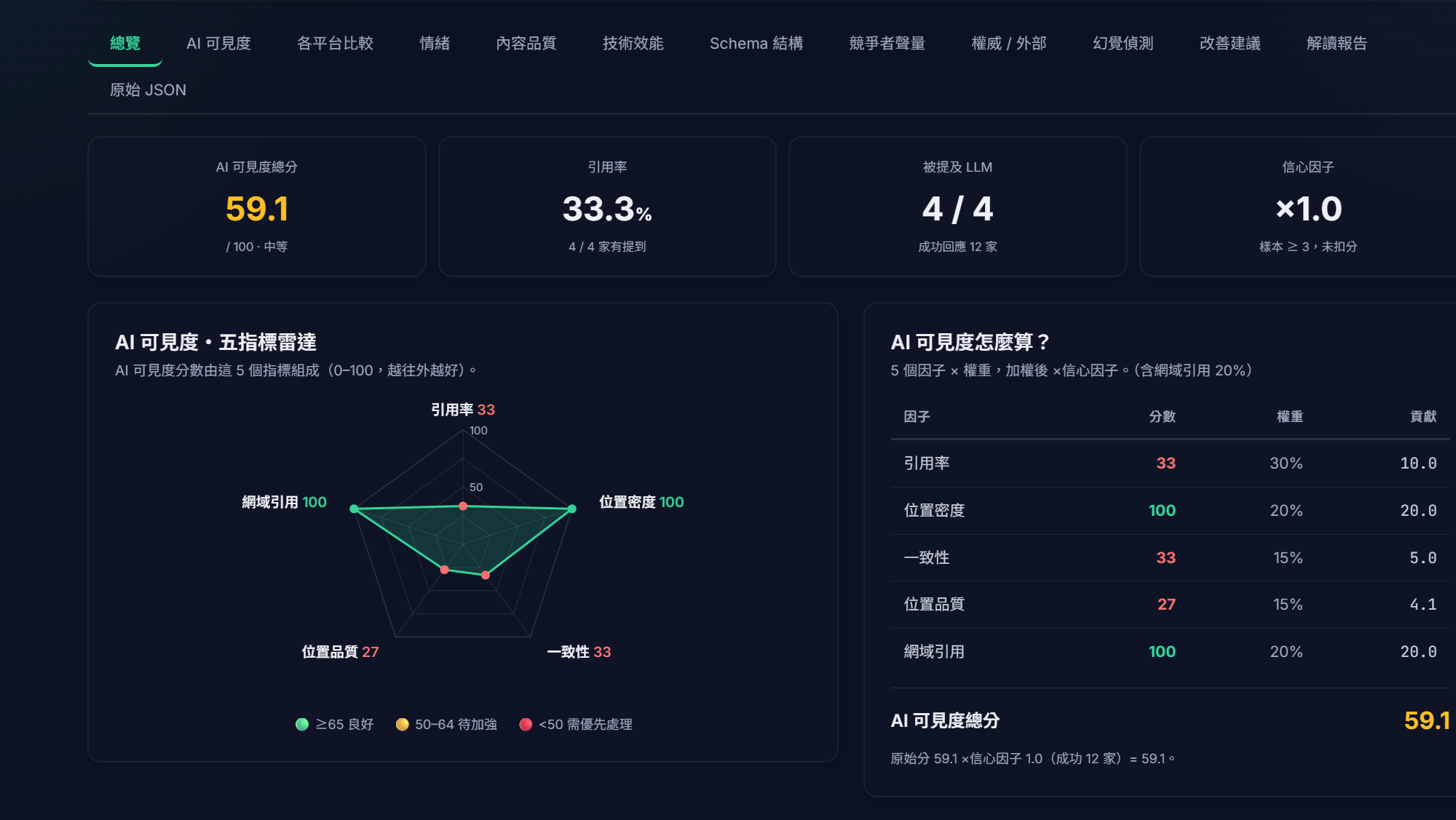Open the 各平台比較 tab

coord(335,44)
